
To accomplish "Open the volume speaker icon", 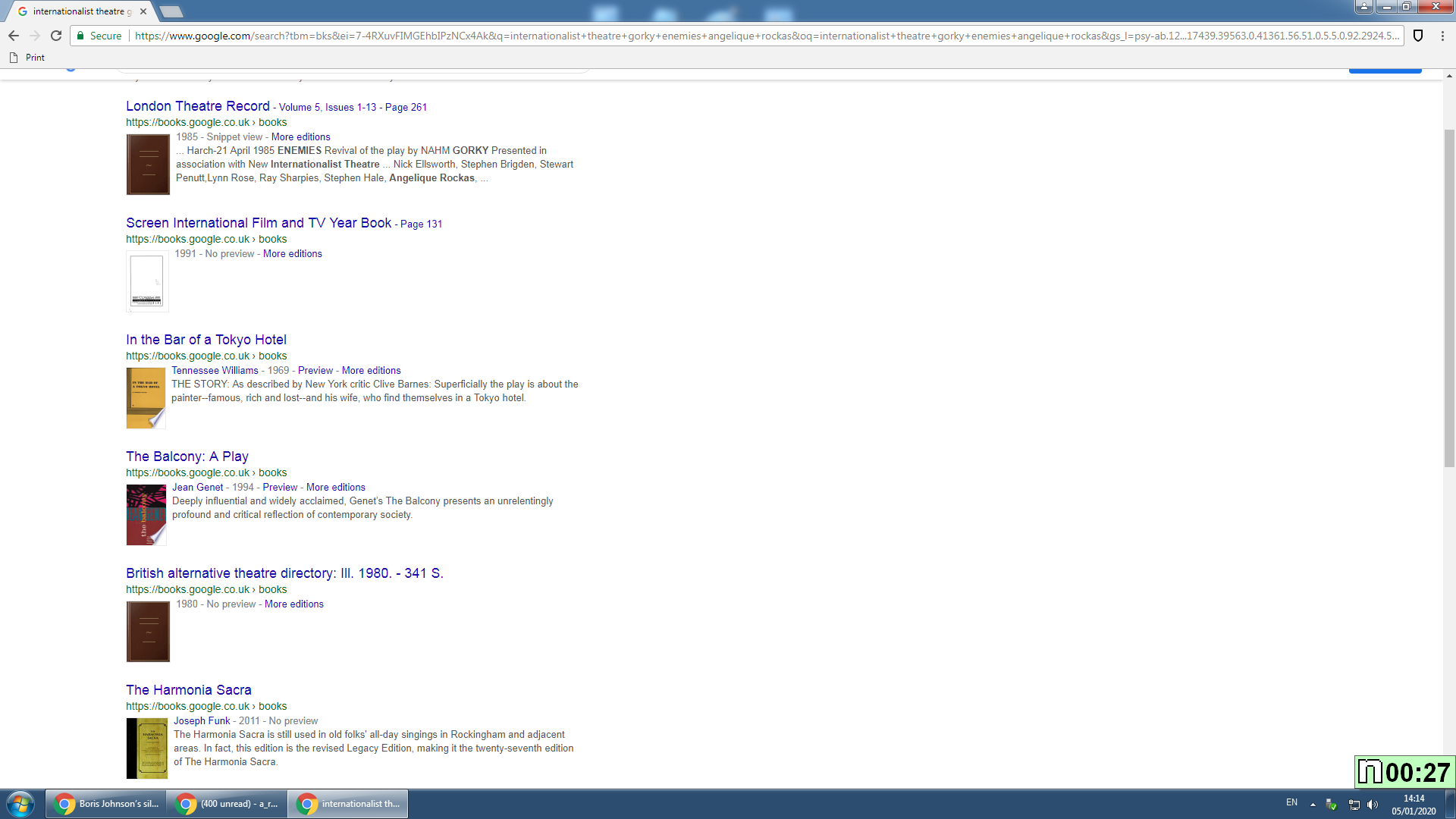I will 1373,805.
